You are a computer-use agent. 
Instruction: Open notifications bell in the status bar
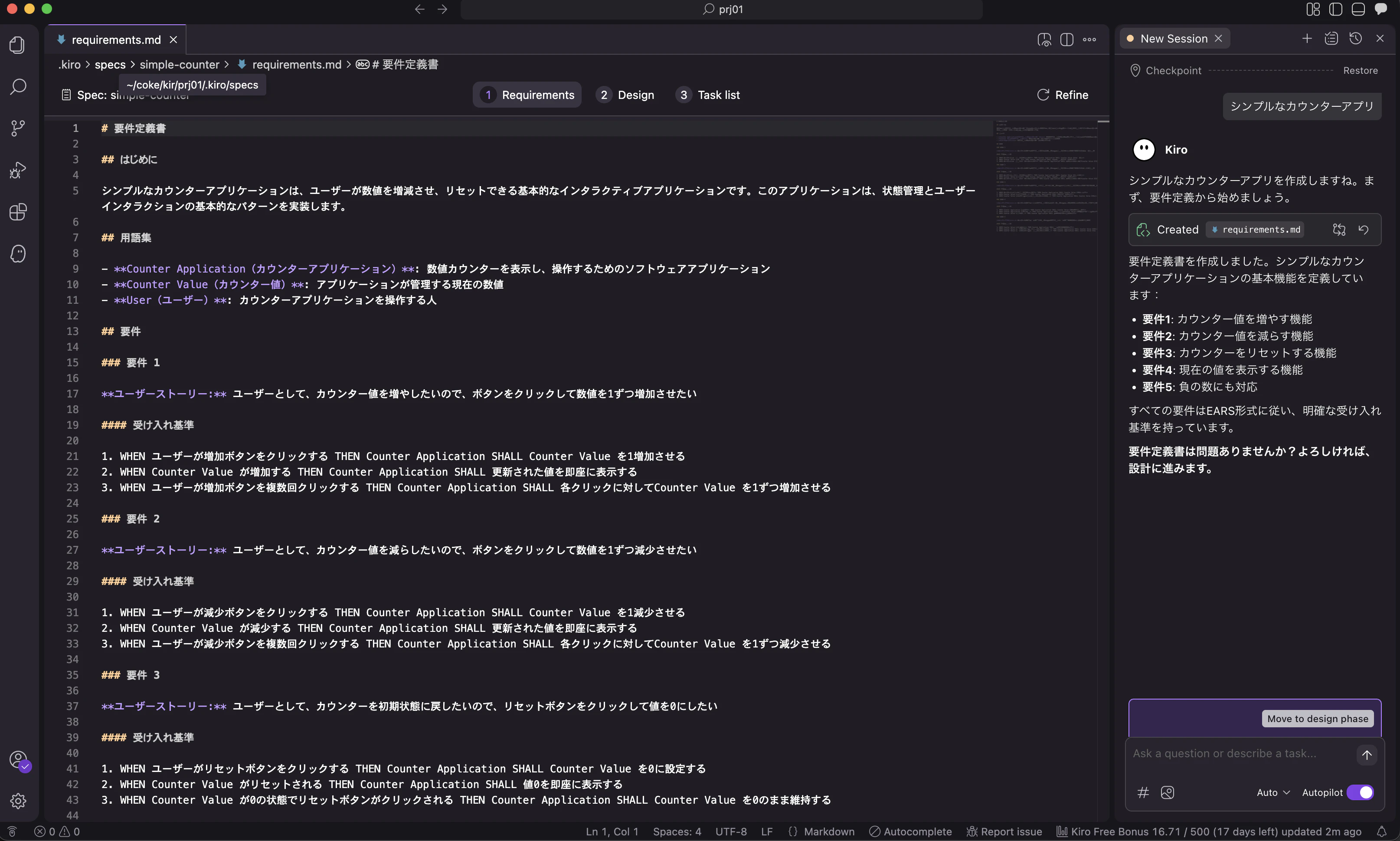pyautogui.click(x=1382, y=831)
